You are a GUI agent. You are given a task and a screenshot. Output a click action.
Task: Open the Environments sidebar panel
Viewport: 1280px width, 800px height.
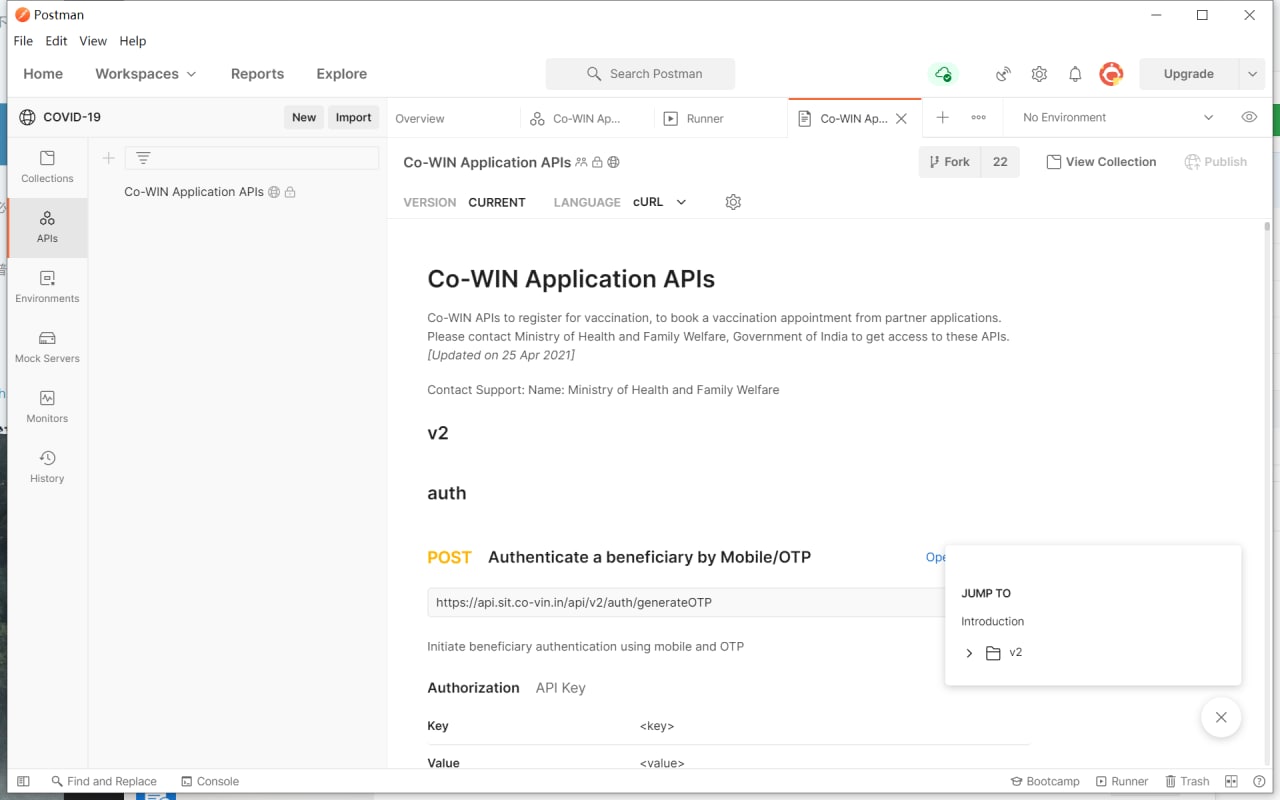(47, 287)
